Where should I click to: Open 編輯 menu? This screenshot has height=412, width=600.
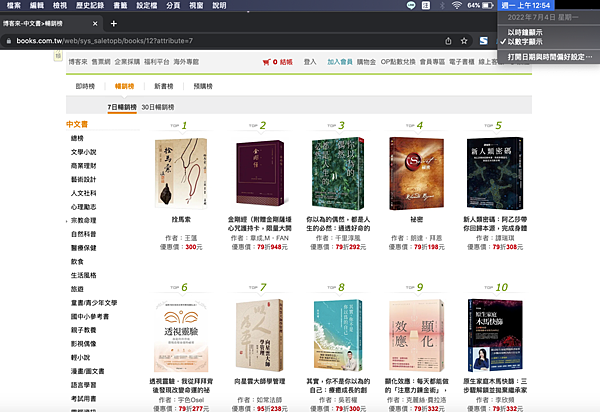(37, 5)
